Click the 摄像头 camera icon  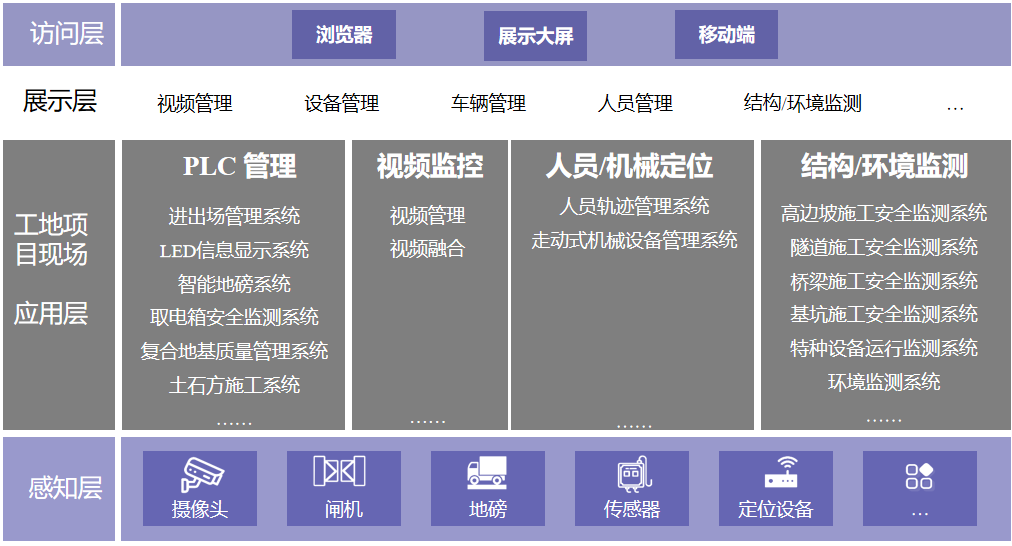coord(201,474)
